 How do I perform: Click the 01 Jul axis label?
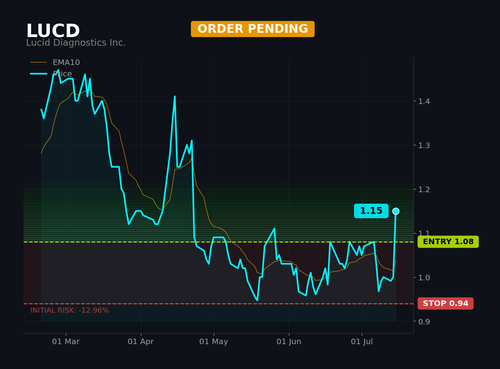[x=362, y=342]
